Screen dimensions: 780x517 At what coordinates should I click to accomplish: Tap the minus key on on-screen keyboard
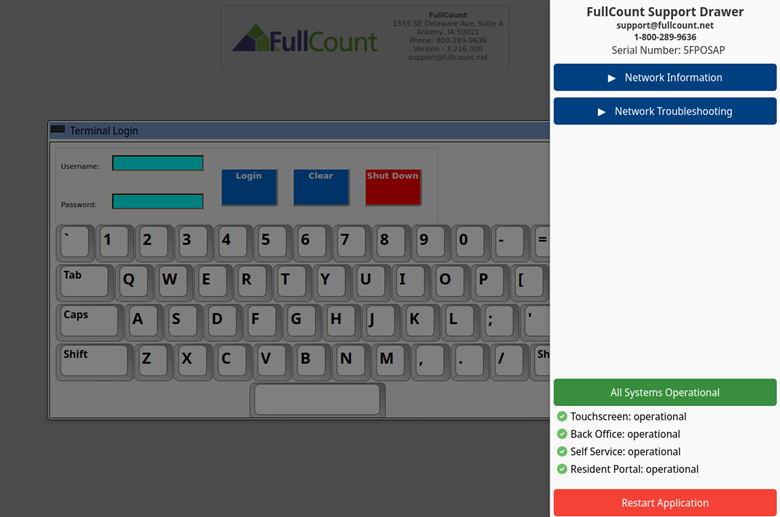510,243
